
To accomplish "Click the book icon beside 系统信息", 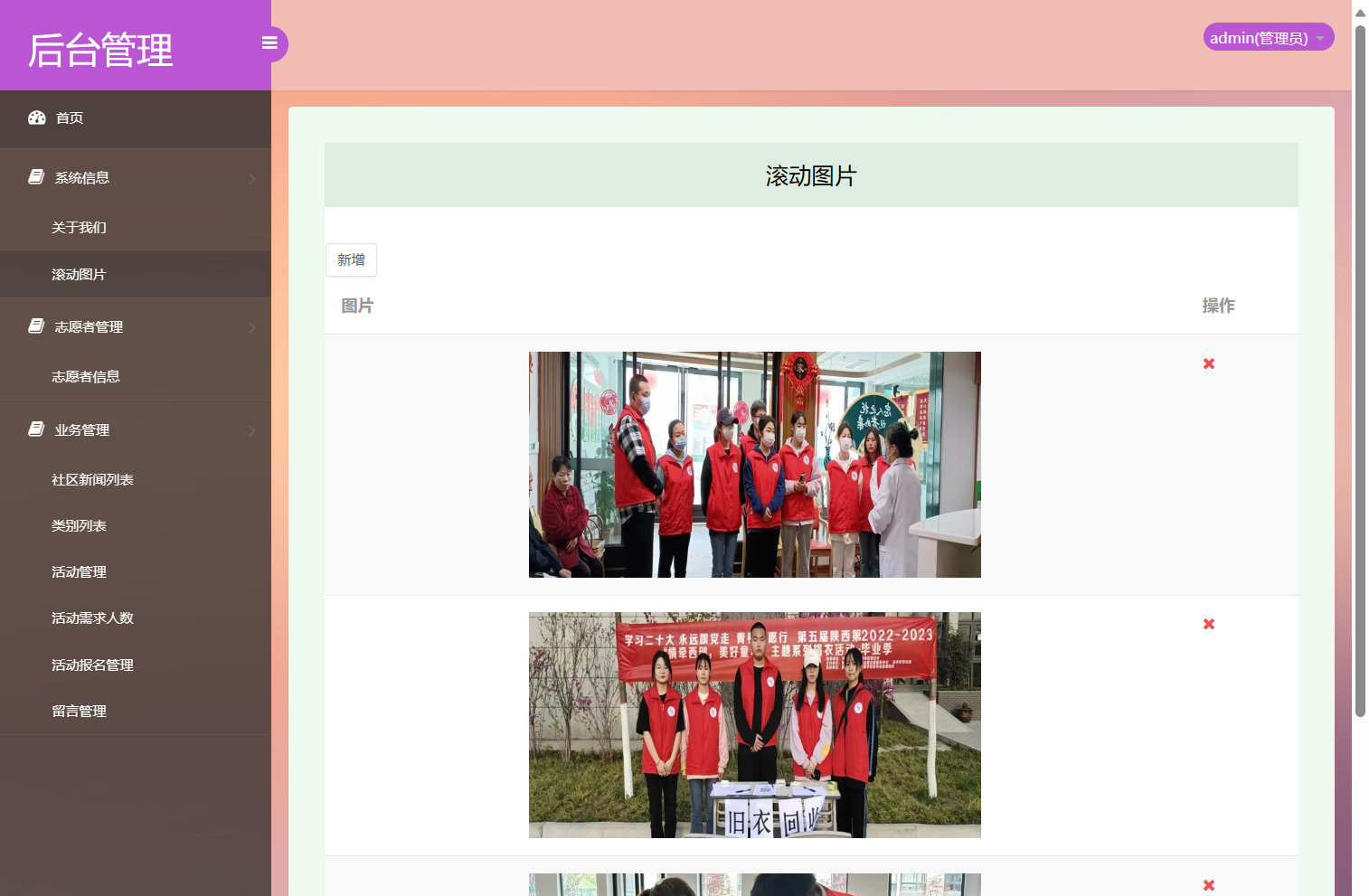I will (x=35, y=177).
